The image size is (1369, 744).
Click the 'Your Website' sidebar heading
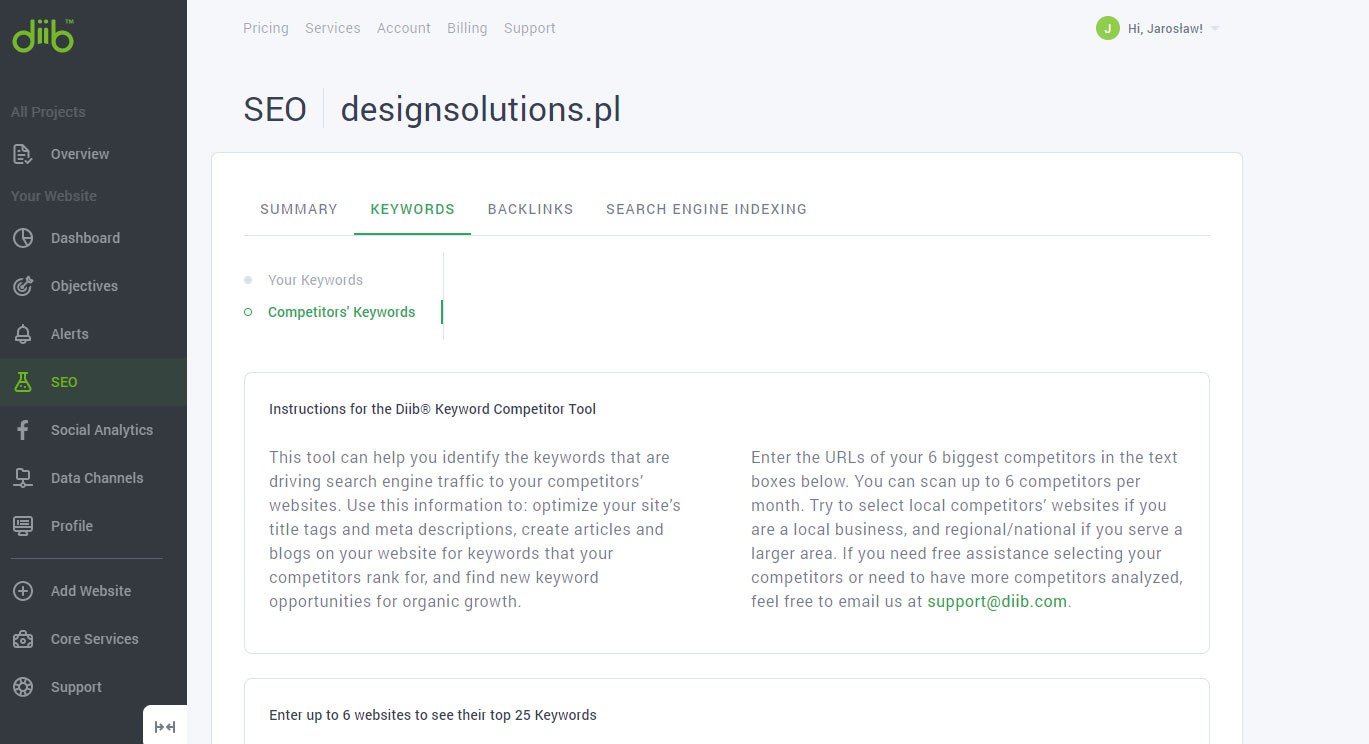(x=54, y=196)
